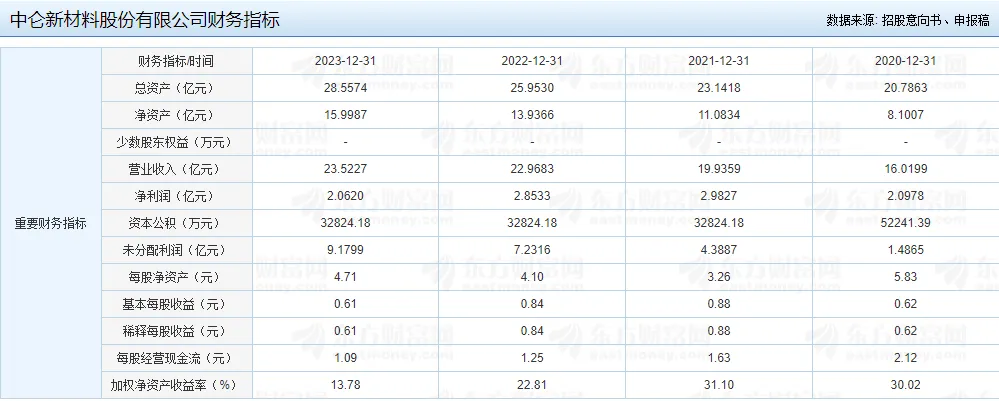This screenshot has width=999, height=401.
Task: Click 基本每股收益 value 0.61 for 2023
Action: [345, 304]
